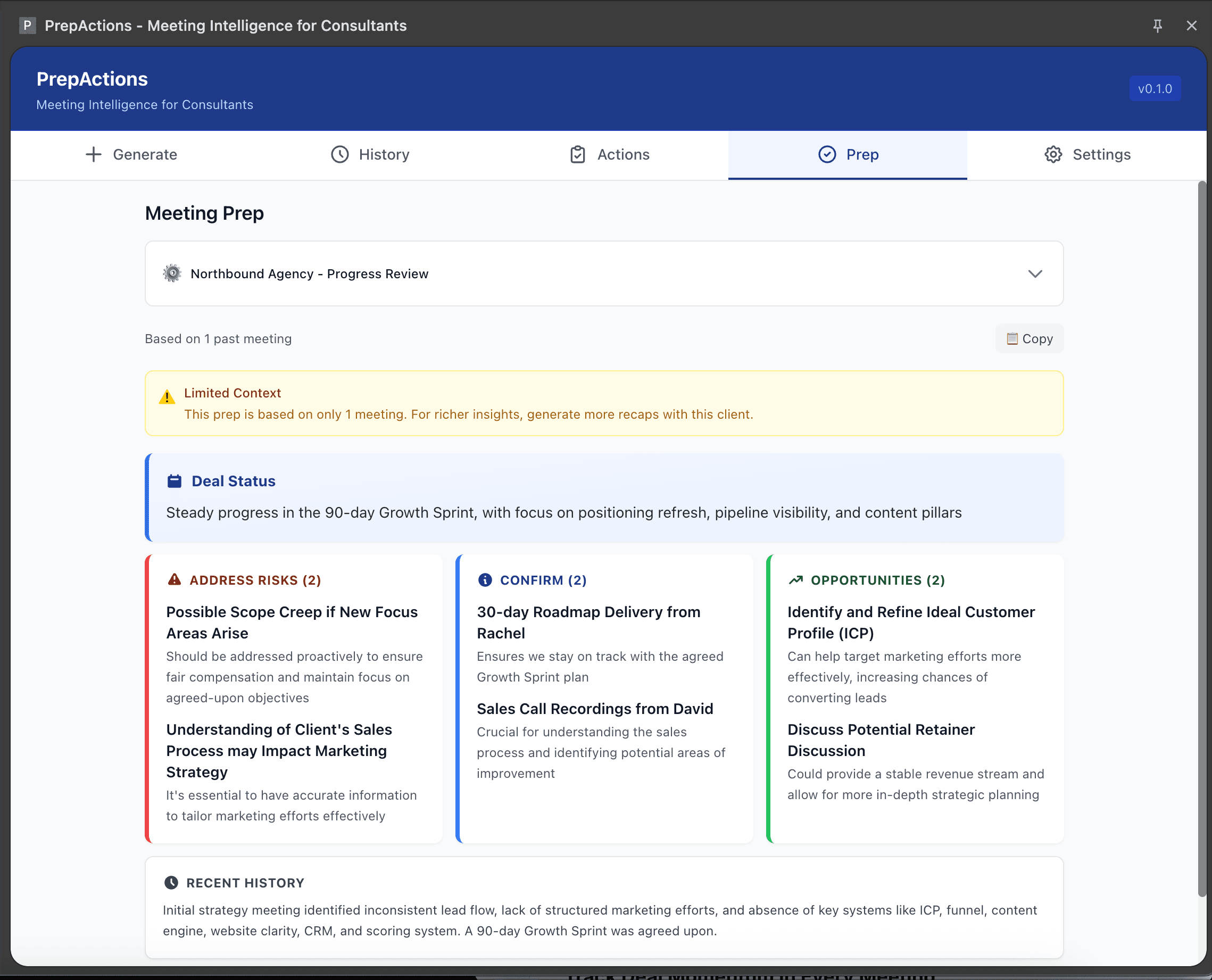
Task: Click the gear icon beside the meeting title
Action: [172, 273]
